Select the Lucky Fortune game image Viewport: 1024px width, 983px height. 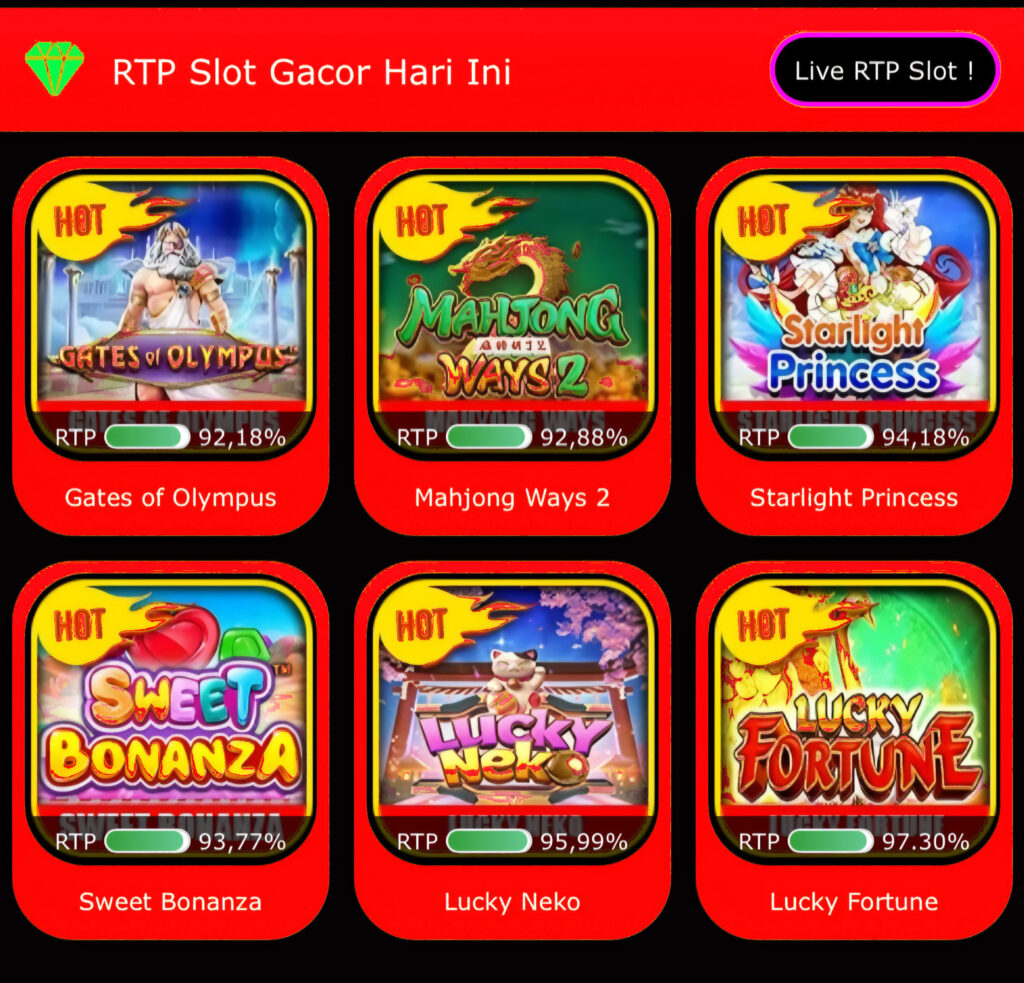click(854, 720)
